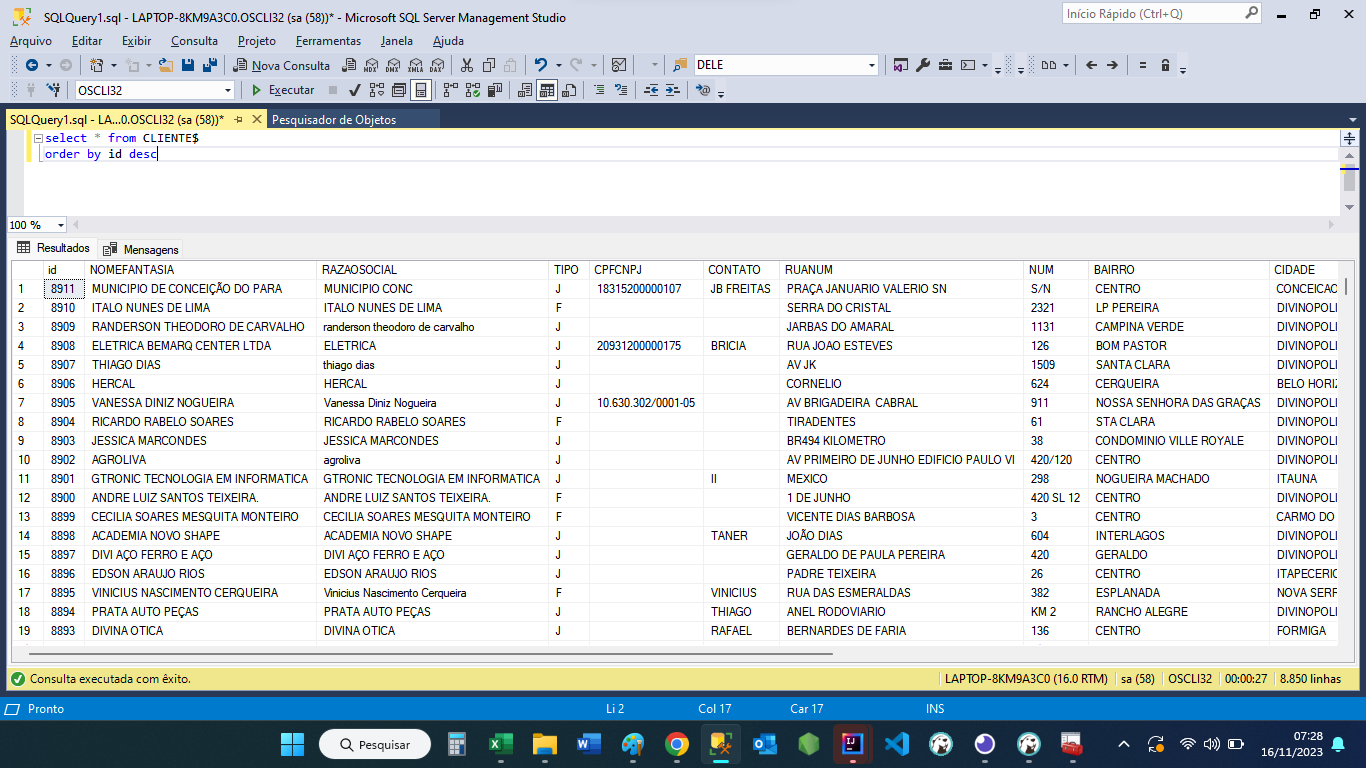Viewport: 1366px width, 768px height.
Task: Click the Parse checkmark icon
Action: (x=355, y=90)
